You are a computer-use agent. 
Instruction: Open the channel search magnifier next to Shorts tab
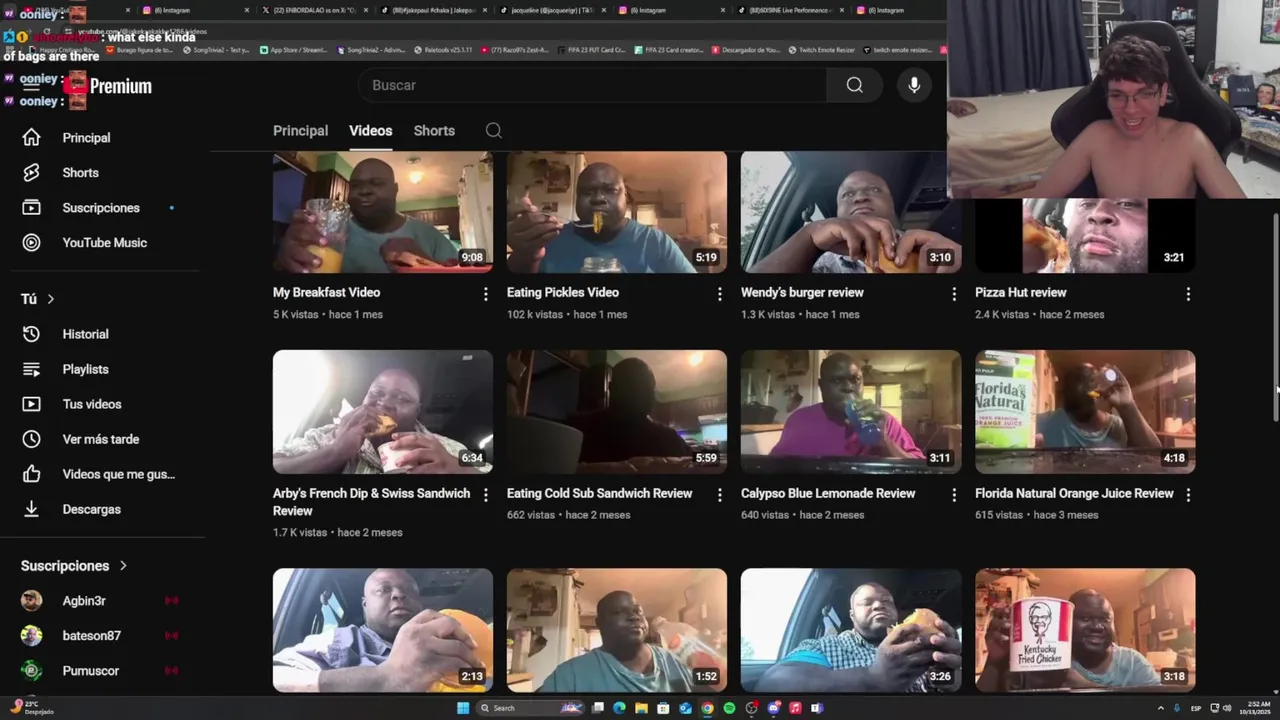[x=494, y=130]
